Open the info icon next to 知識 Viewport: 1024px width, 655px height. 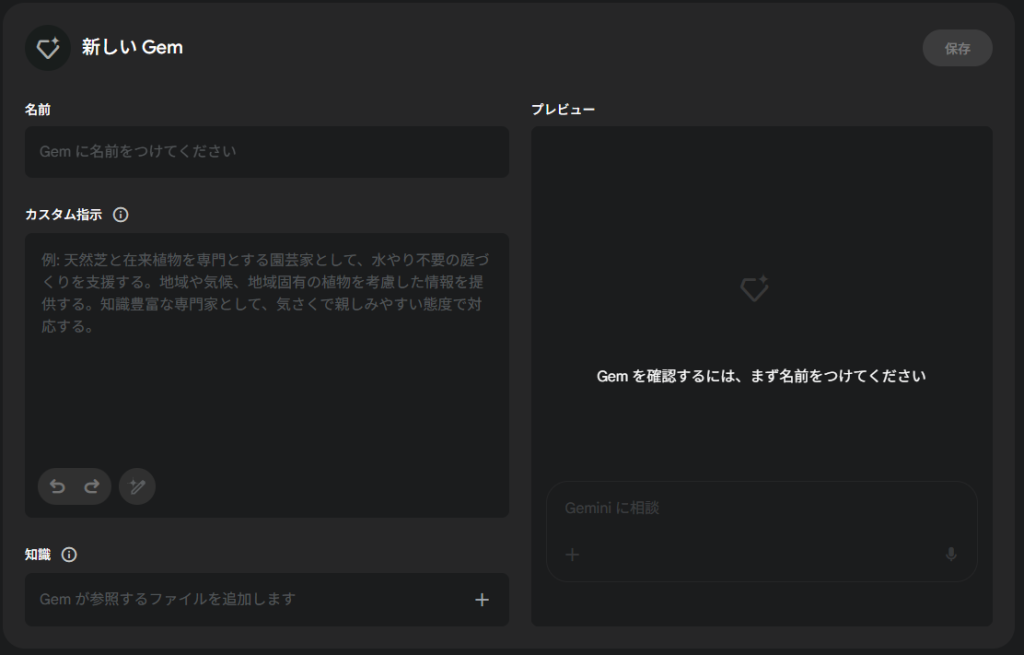69,554
